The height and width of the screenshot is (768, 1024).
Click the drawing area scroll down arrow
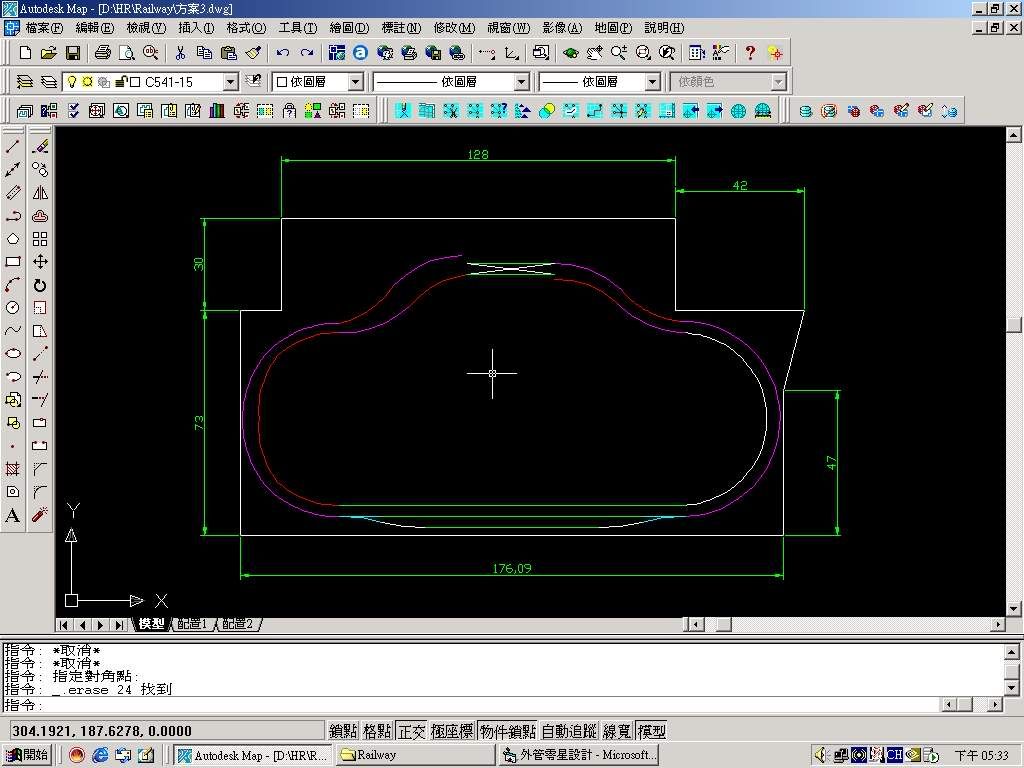[x=1014, y=609]
